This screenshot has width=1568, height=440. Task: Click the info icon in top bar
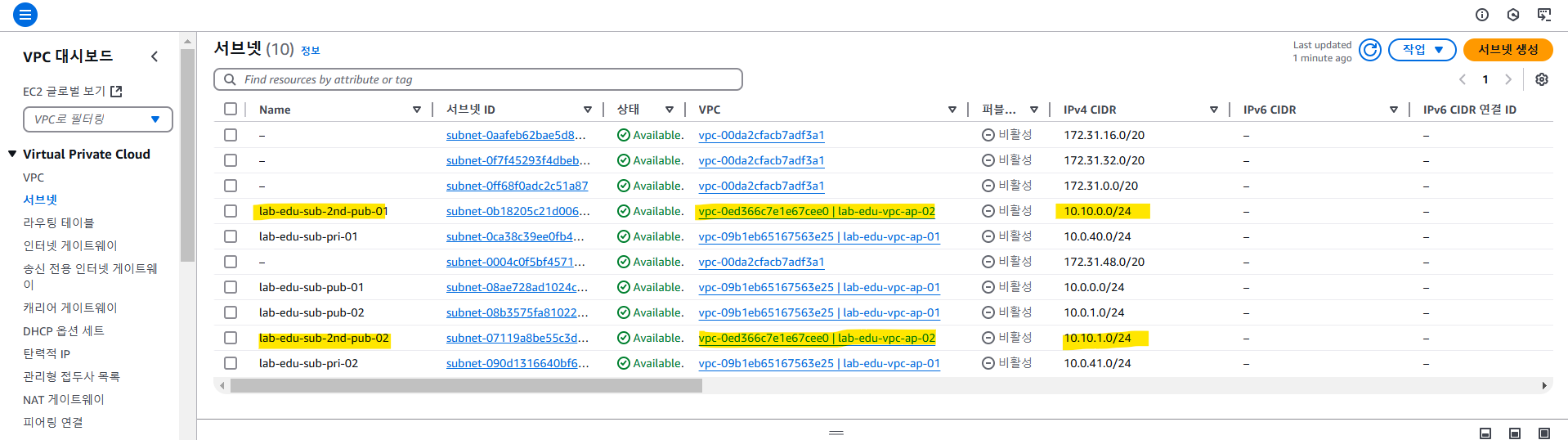coord(1482,15)
